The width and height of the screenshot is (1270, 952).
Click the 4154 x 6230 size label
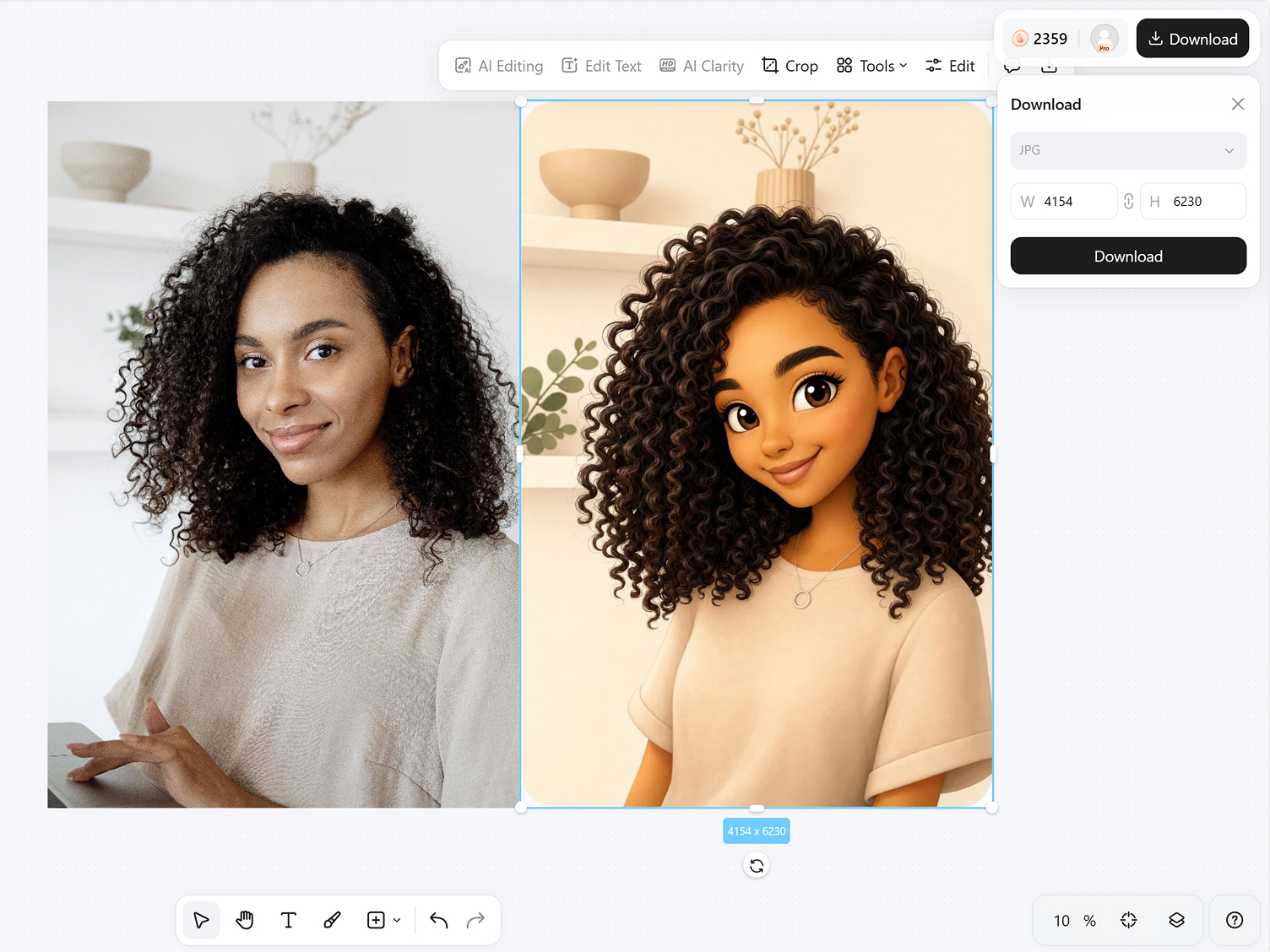pos(757,831)
